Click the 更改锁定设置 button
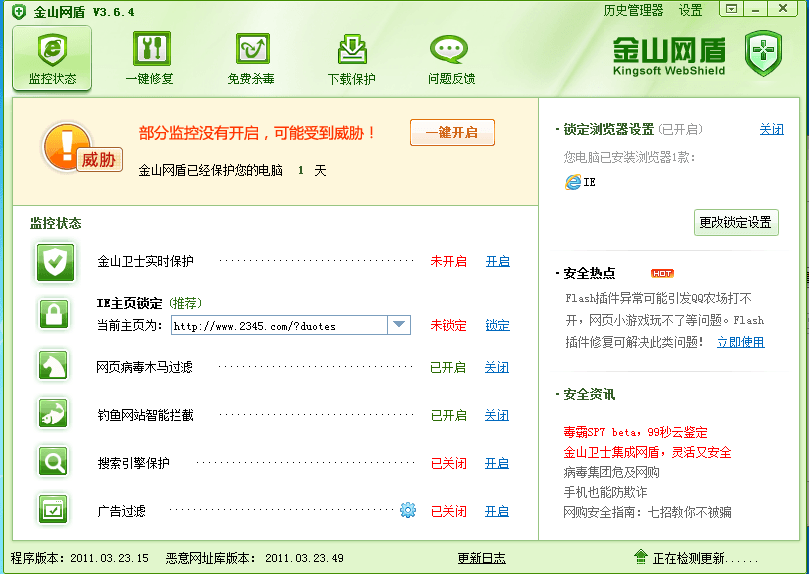This screenshot has height=574, width=809. click(x=736, y=222)
